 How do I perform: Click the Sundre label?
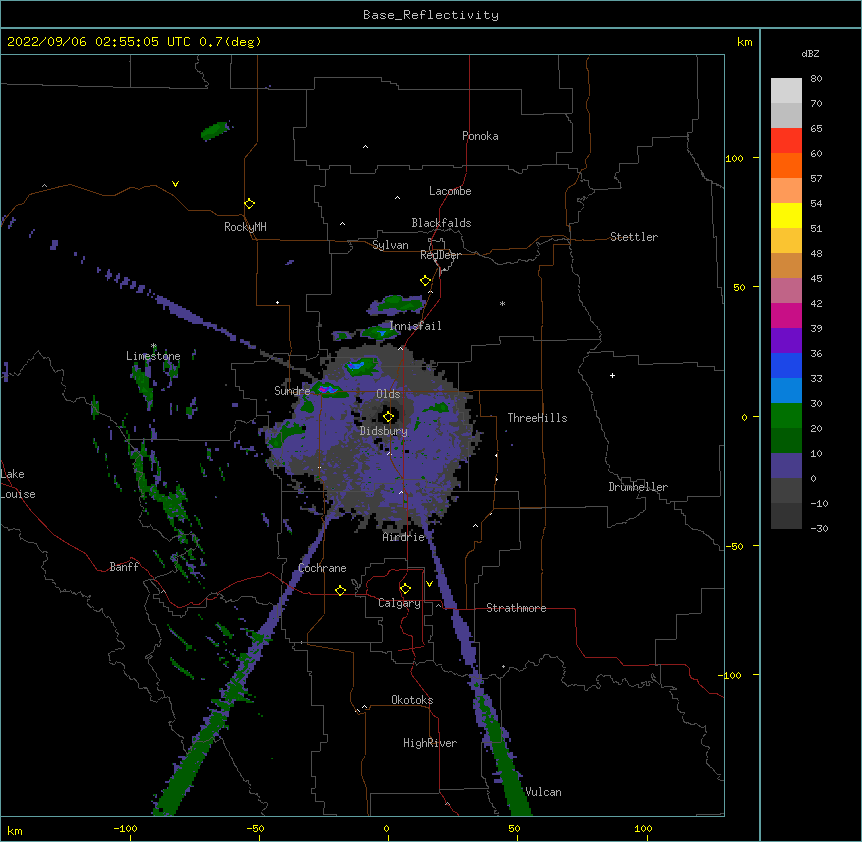[292, 391]
